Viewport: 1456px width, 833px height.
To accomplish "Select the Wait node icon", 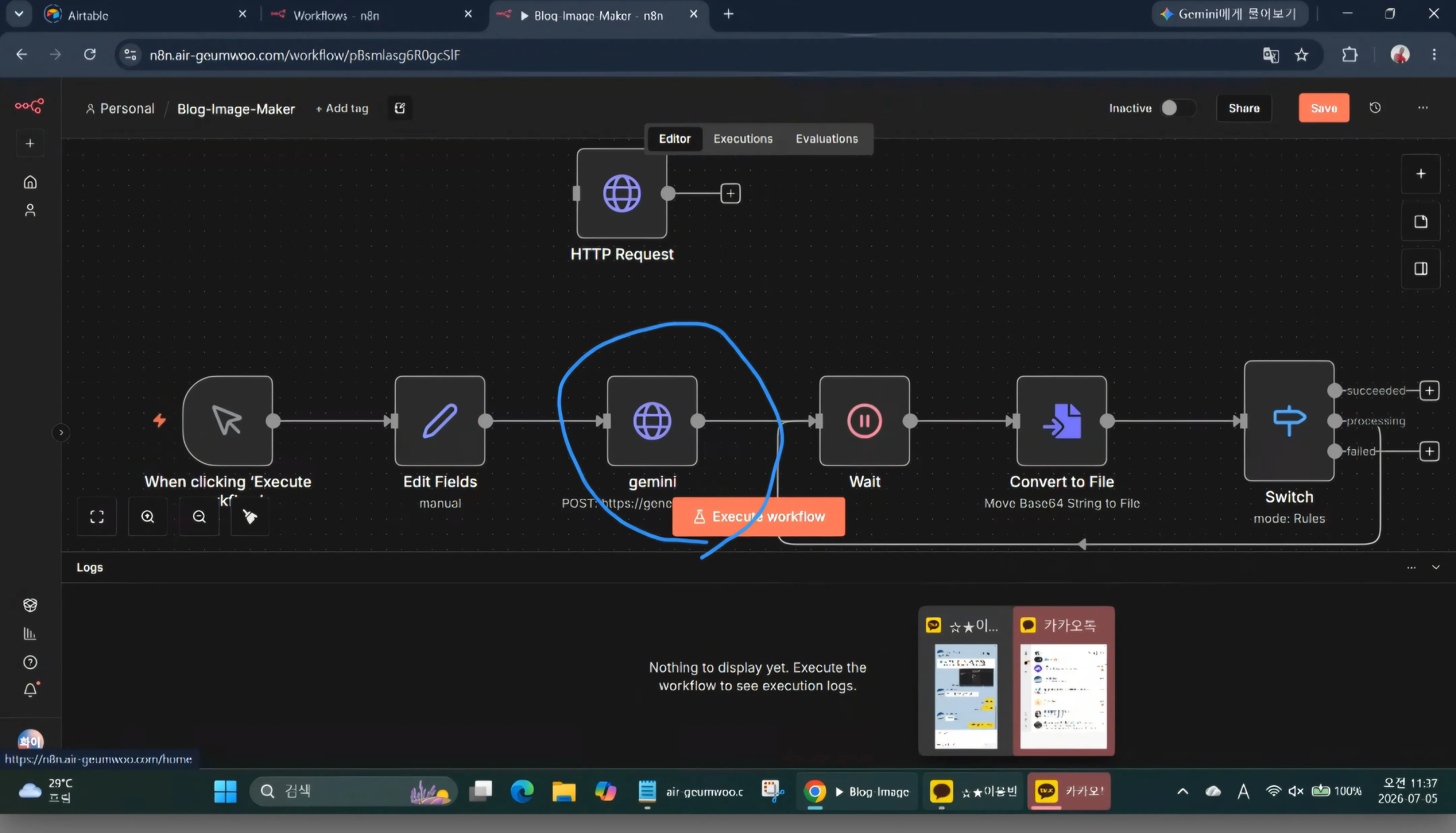I will (864, 421).
